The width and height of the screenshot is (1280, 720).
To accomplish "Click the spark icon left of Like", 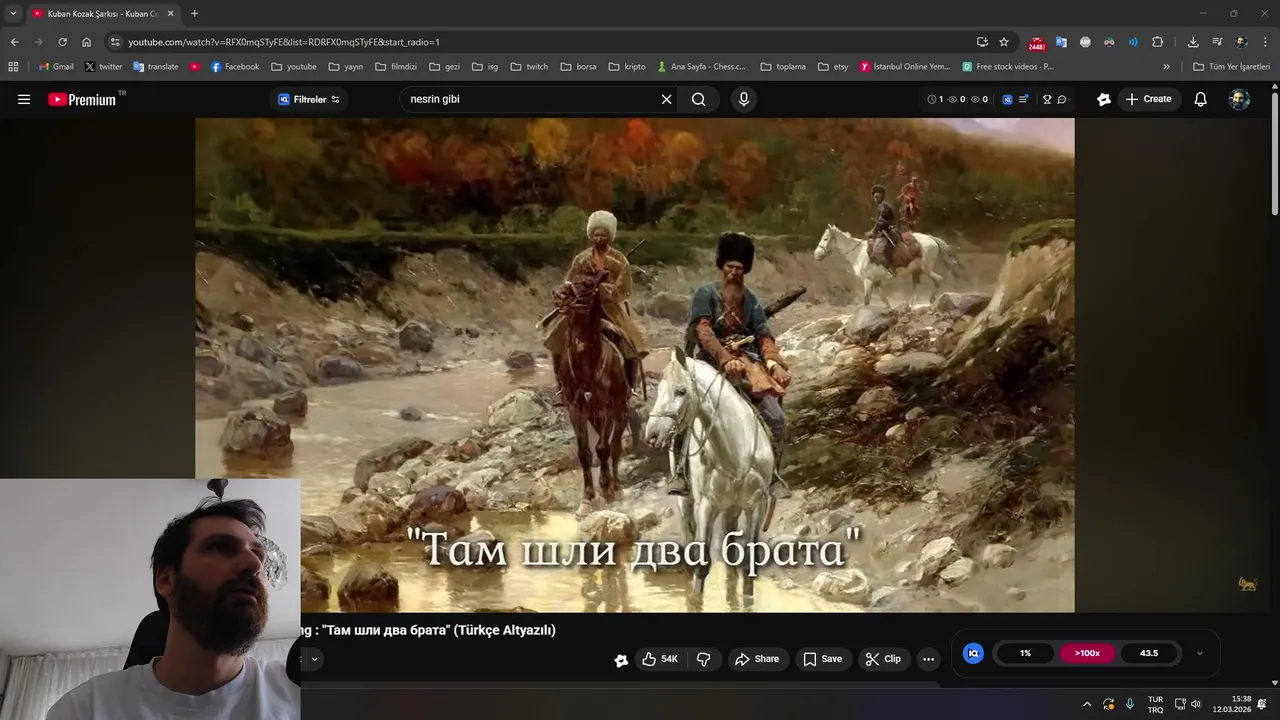I will coord(621,660).
